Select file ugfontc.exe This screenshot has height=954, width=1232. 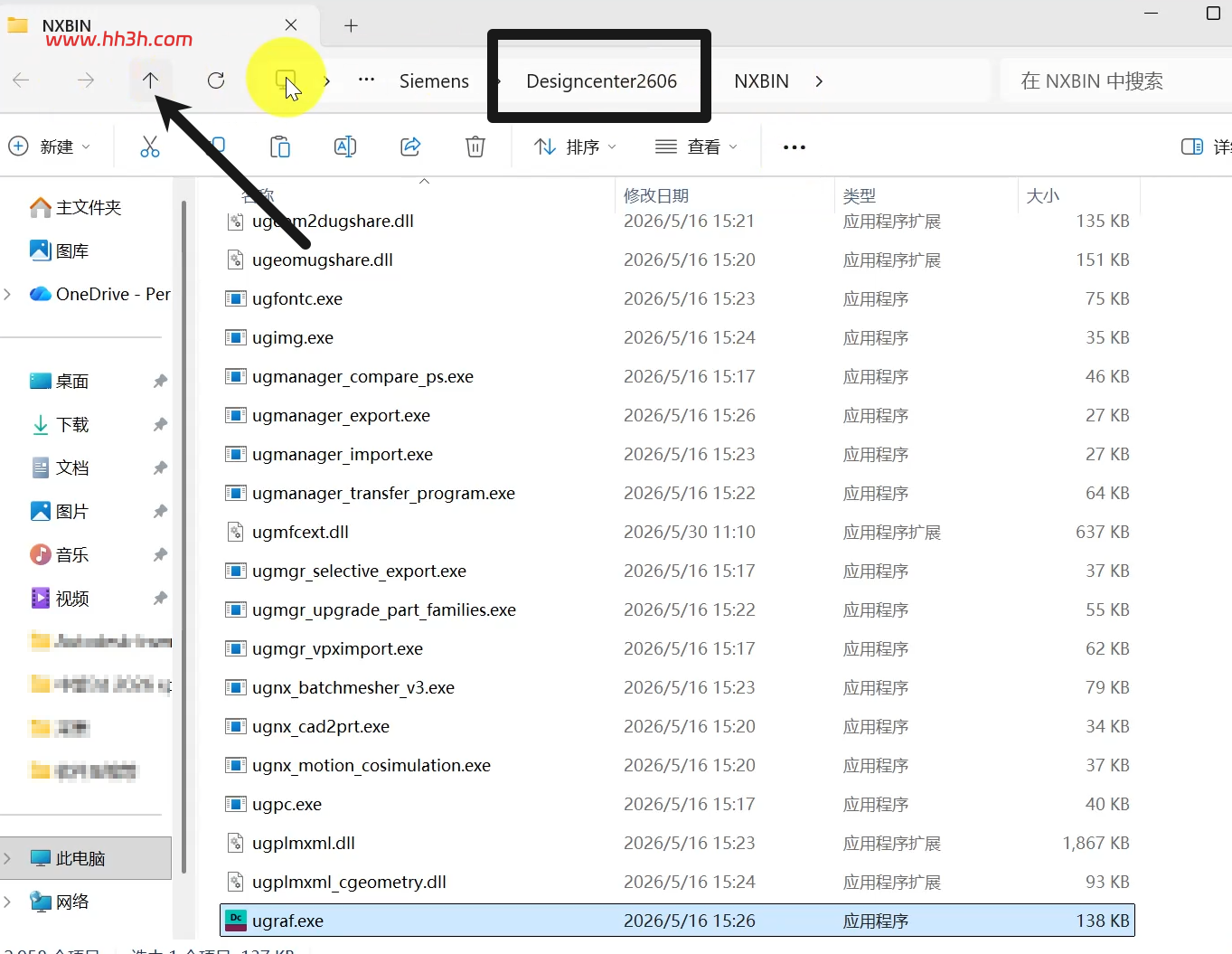click(677, 298)
